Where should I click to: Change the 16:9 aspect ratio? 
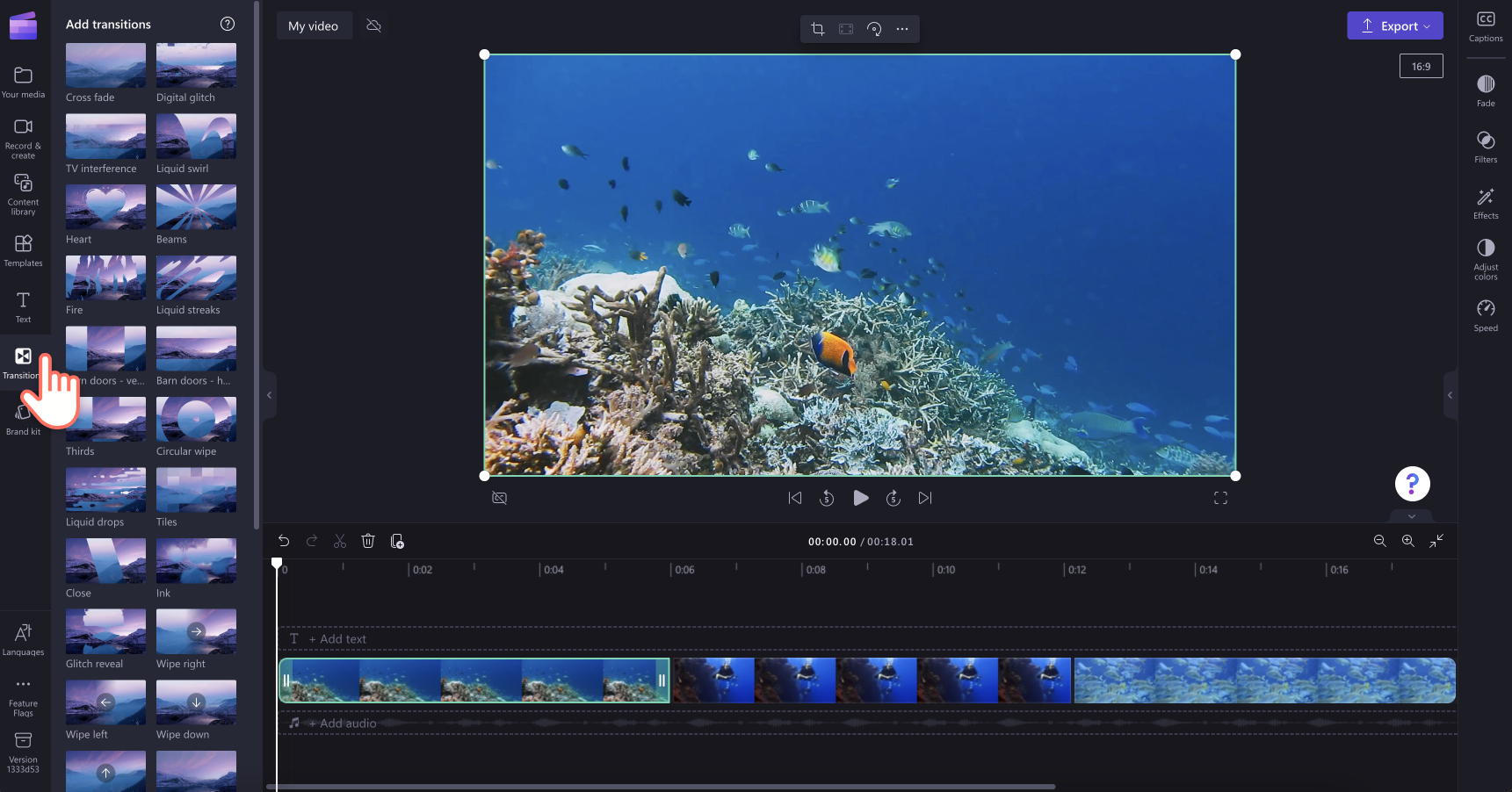tap(1421, 66)
